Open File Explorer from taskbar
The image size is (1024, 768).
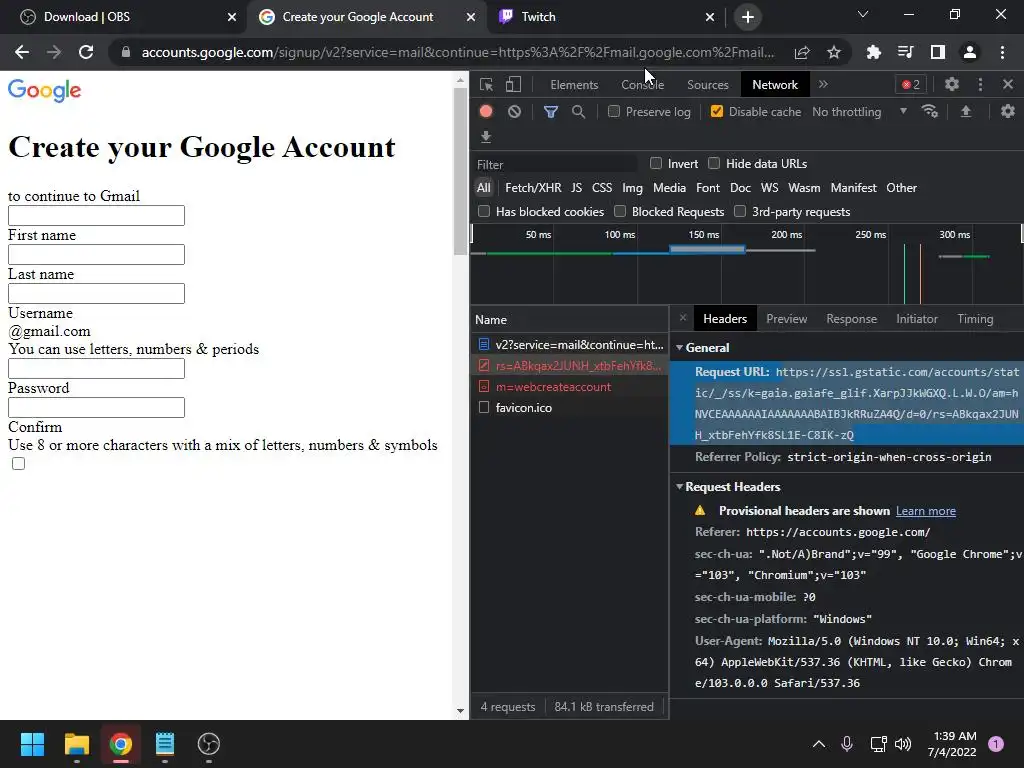[76, 744]
